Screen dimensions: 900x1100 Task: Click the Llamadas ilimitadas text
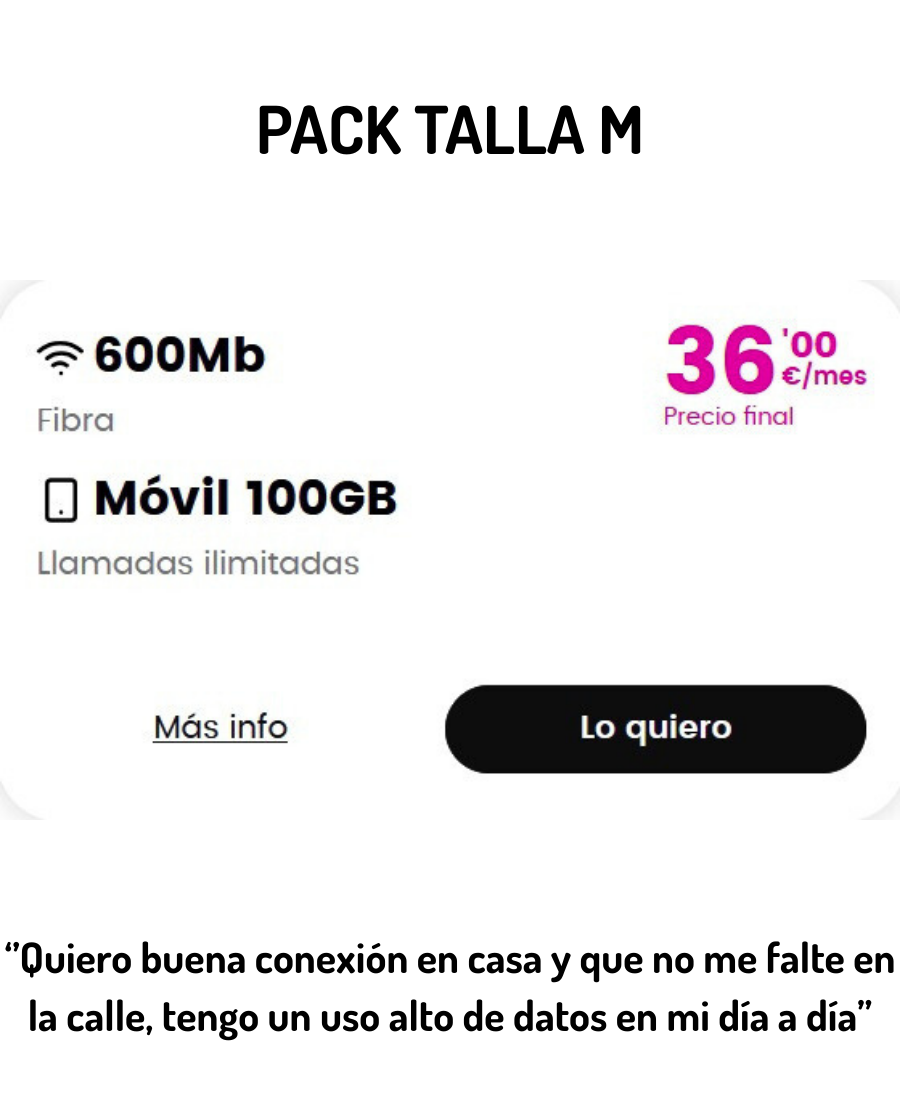point(198,563)
